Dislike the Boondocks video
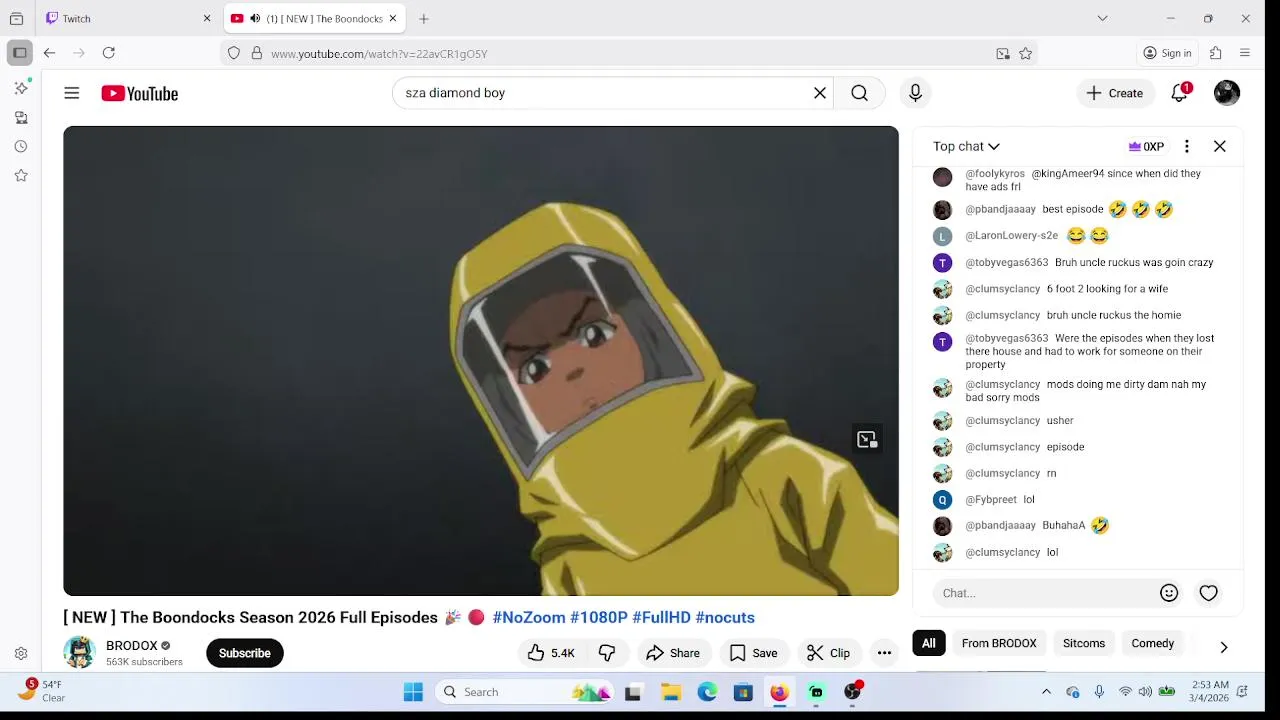Screen dimensions: 1280x720 click(x=607, y=653)
